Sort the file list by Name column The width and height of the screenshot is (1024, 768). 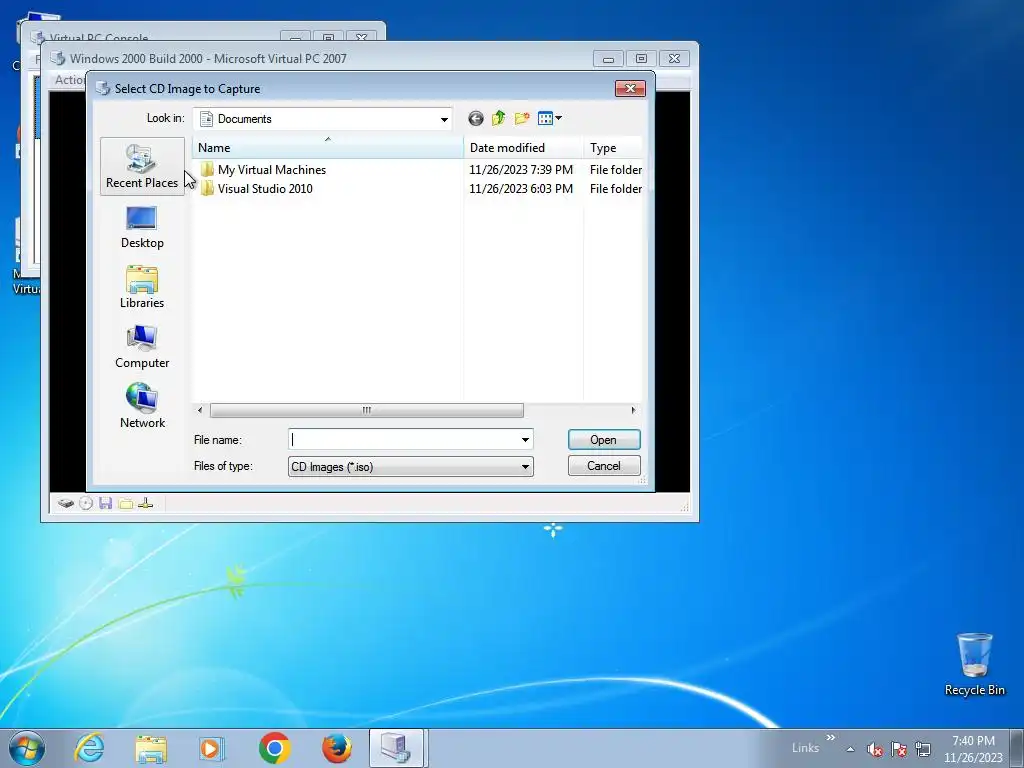328,148
